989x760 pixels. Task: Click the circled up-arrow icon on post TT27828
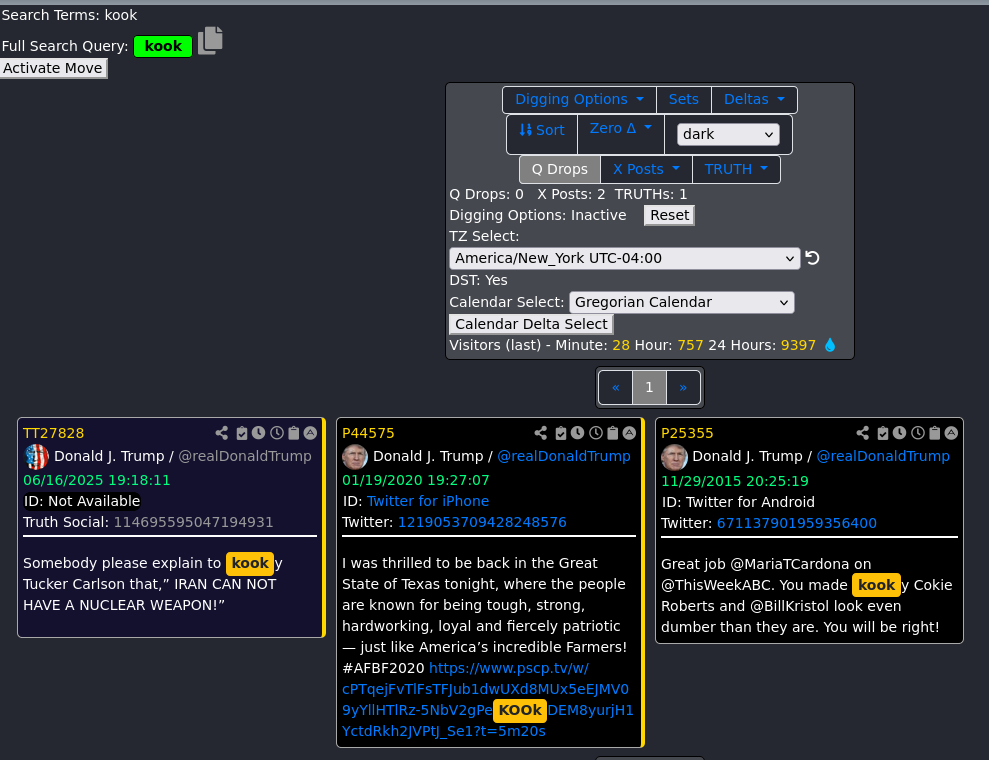pos(310,433)
